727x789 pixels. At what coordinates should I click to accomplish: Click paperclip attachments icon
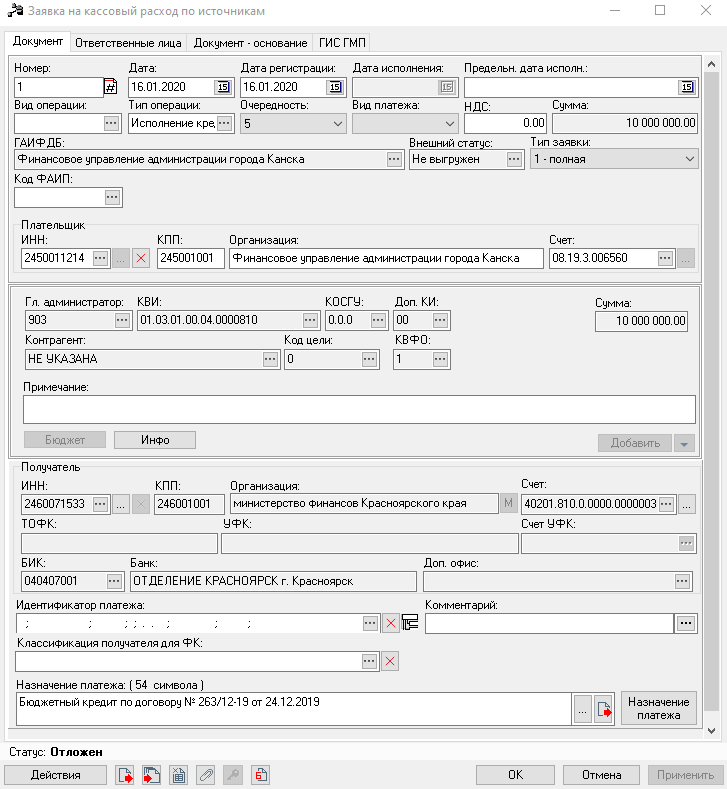point(206,775)
